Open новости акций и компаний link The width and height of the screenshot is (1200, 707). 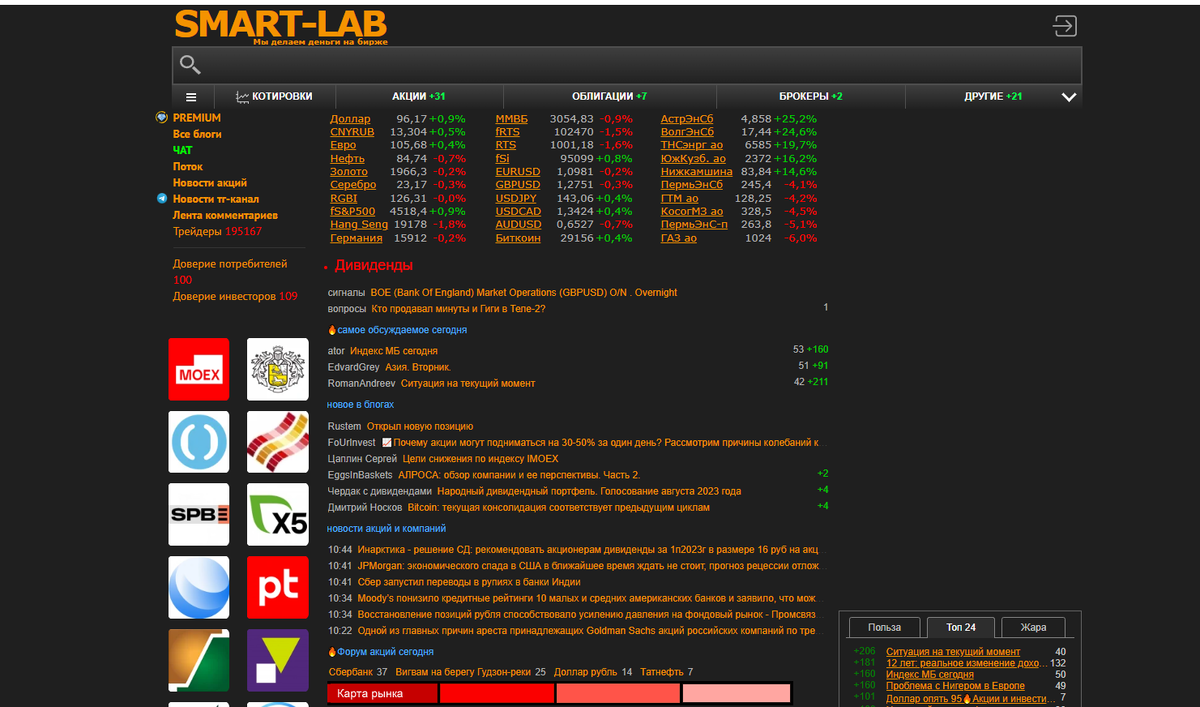pyautogui.click(x=387, y=529)
